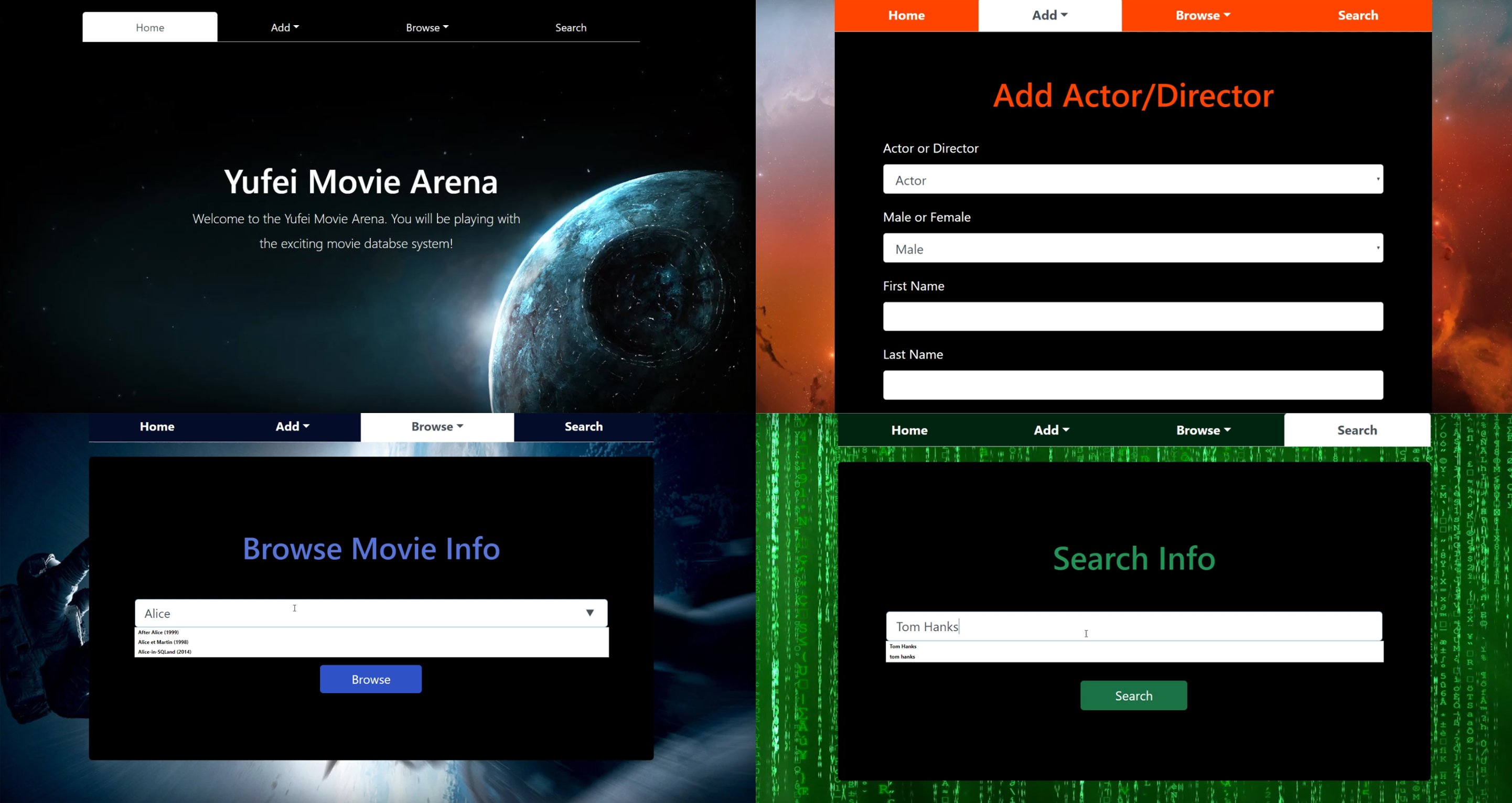Open the Browse dropdown on the dark space page
1512x803 pixels.
coord(427,28)
